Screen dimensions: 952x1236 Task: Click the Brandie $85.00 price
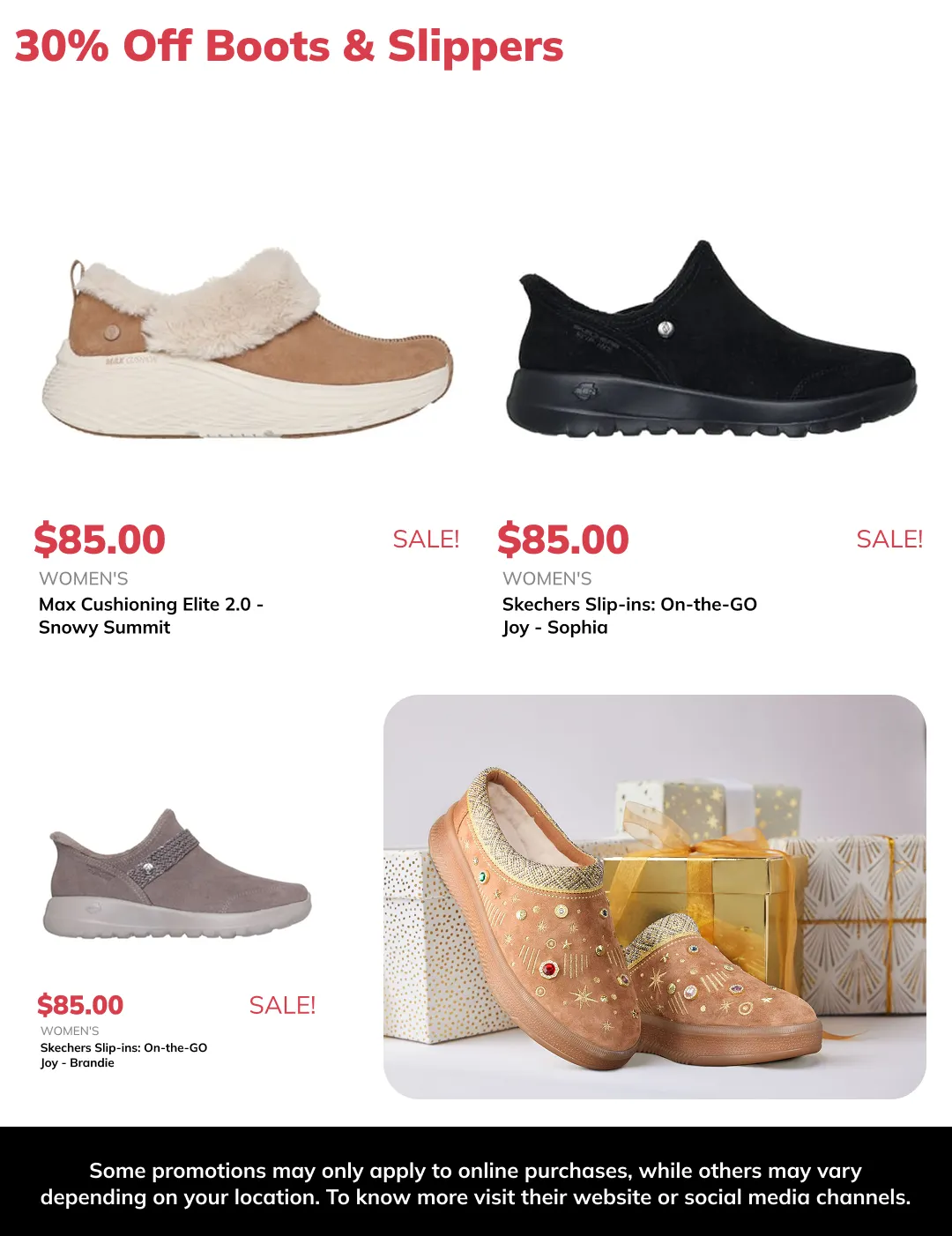[80, 1005]
